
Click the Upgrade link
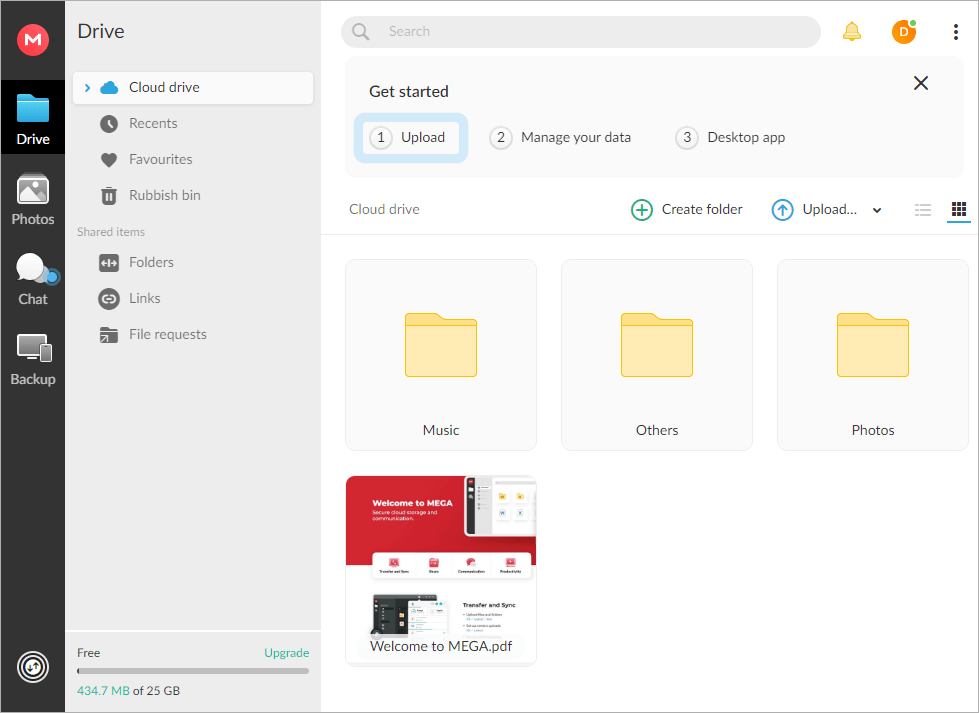click(x=286, y=653)
